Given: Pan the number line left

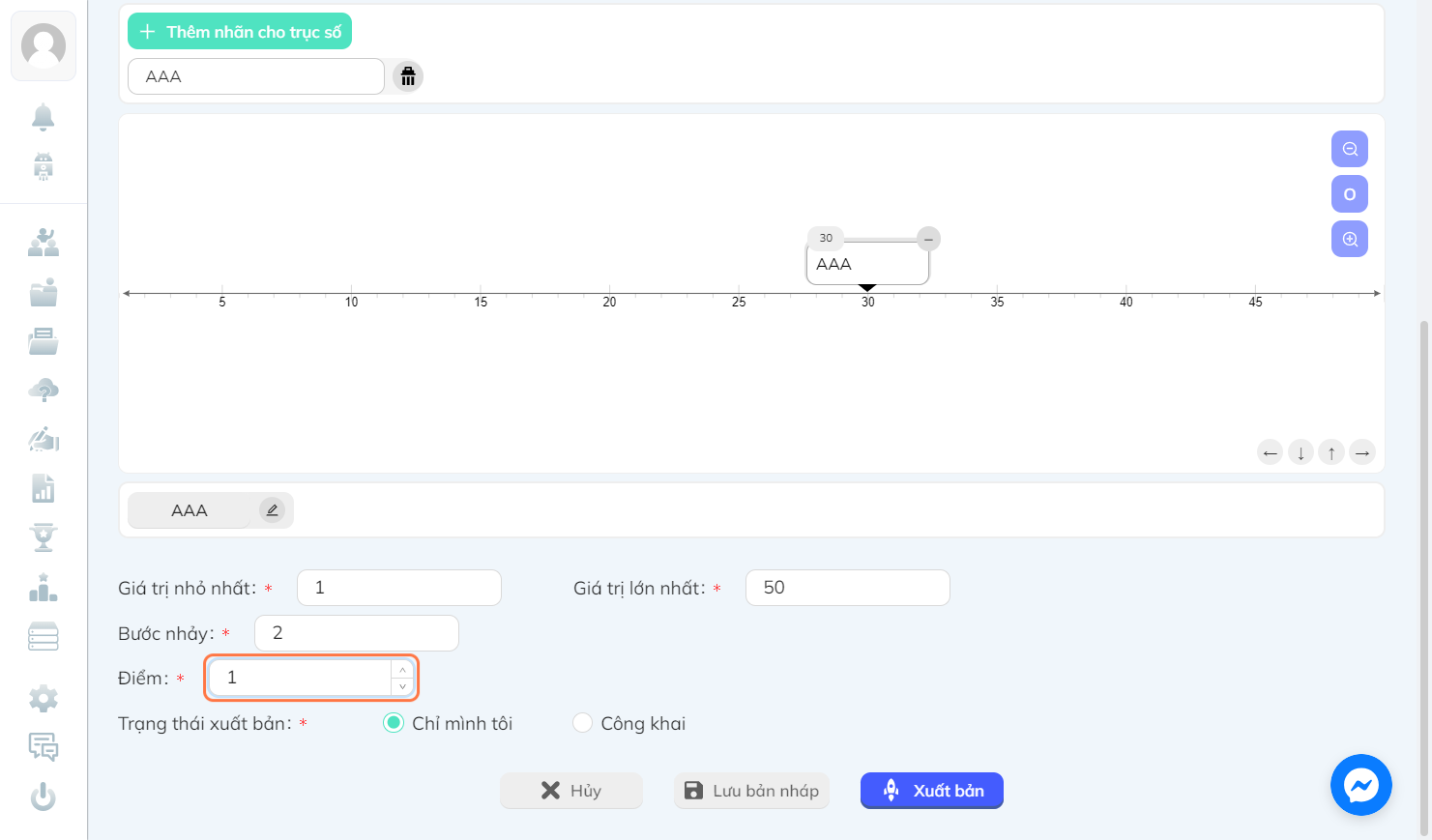Looking at the screenshot, I should pyautogui.click(x=1271, y=452).
